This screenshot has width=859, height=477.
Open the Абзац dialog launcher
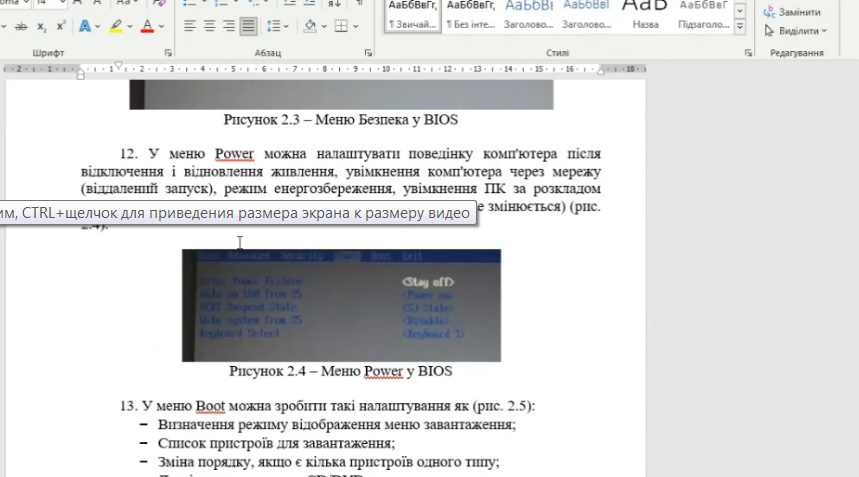tap(368, 53)
